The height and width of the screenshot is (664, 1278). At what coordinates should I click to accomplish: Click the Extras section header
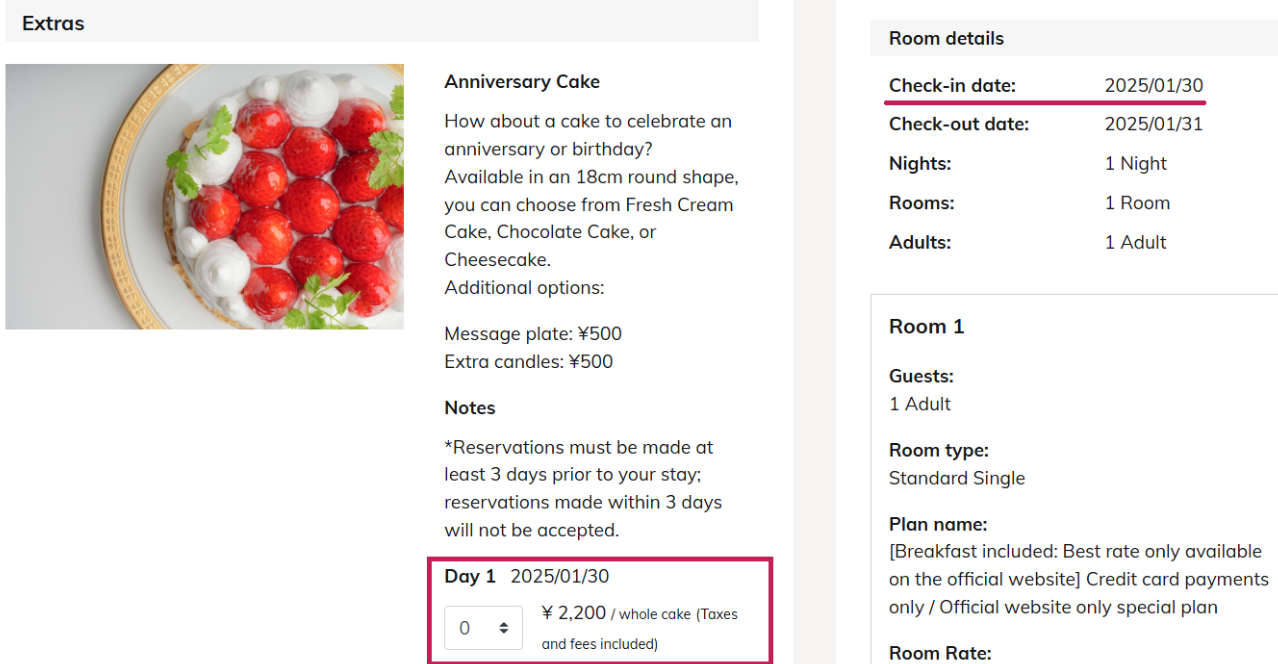point(53,23)
